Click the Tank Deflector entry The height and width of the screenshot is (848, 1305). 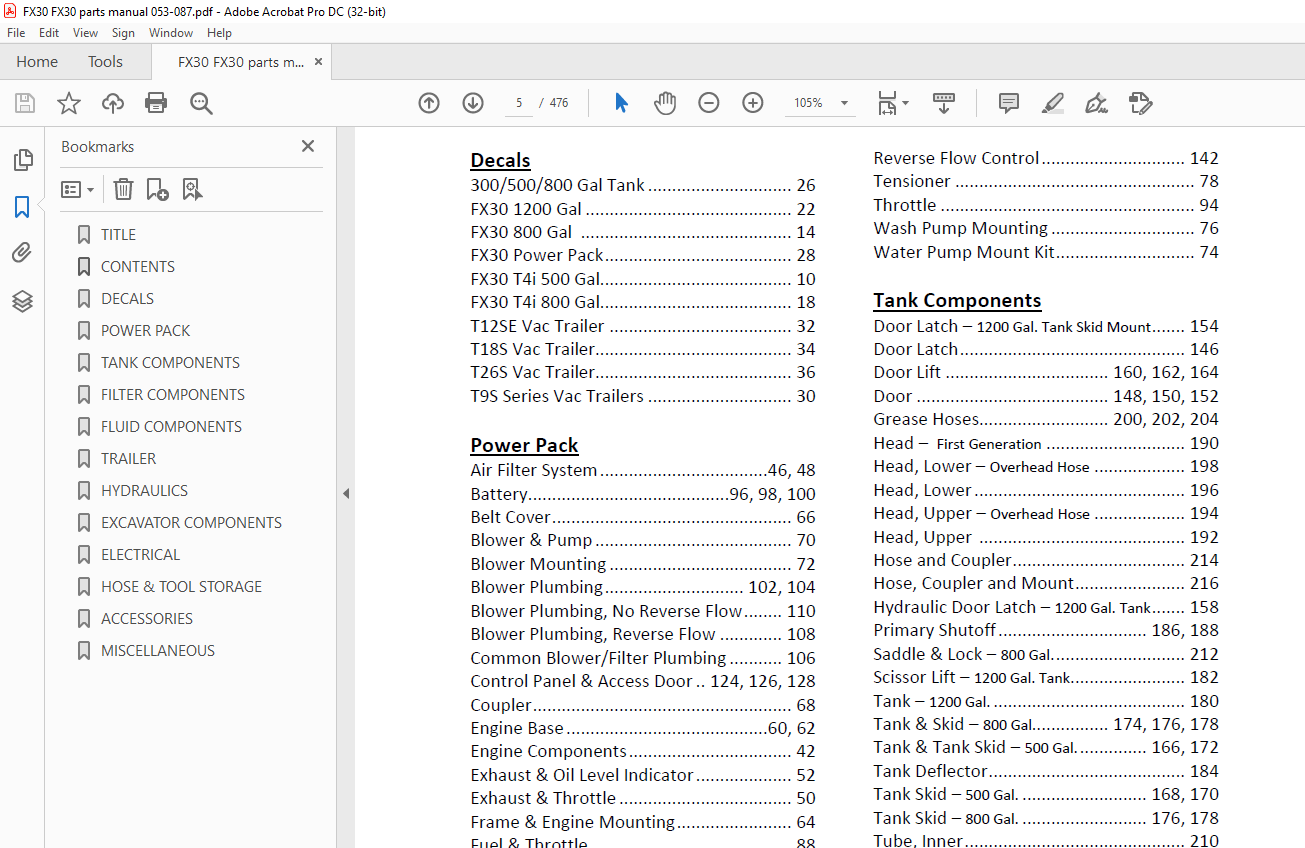[1046, 771]
